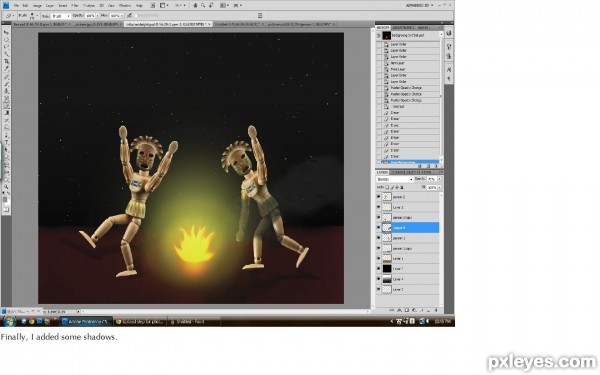Select the Gradient tool in the toolbox
The width and height of the screenshot is (600, 375).
(6, 113)
